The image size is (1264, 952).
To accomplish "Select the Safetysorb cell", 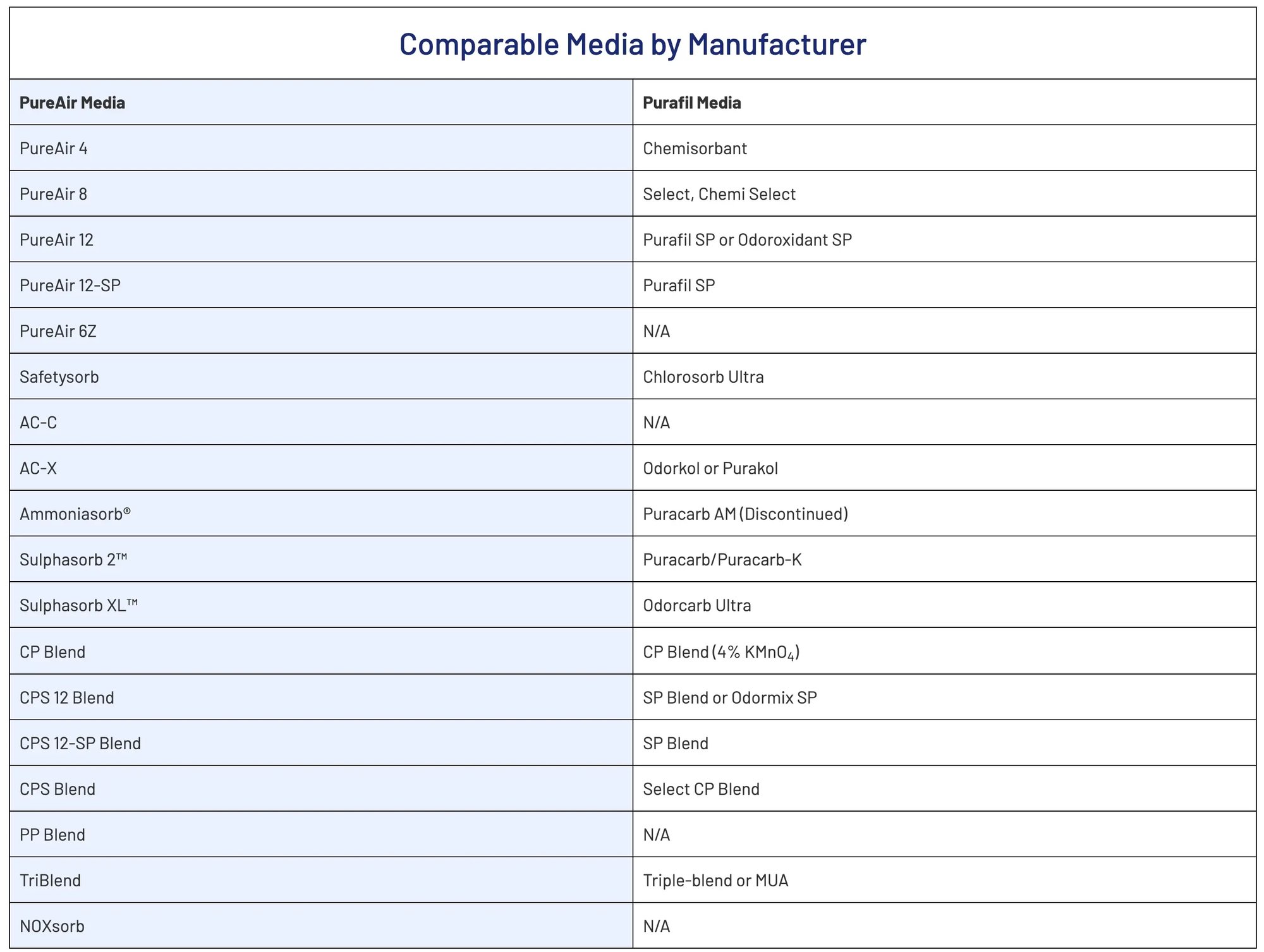I will click(59, 377).
